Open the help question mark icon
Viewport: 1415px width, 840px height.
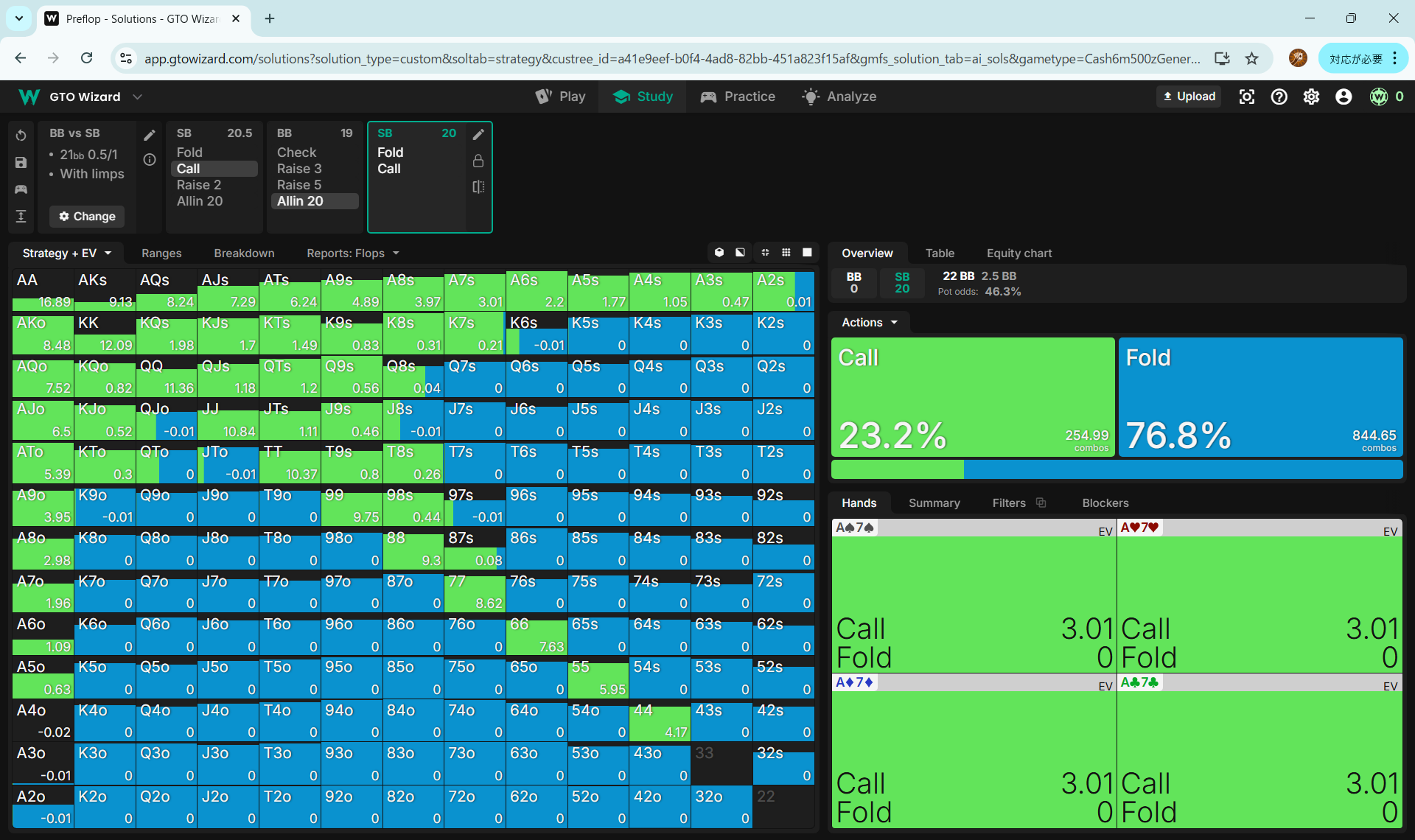(1279, 97)
